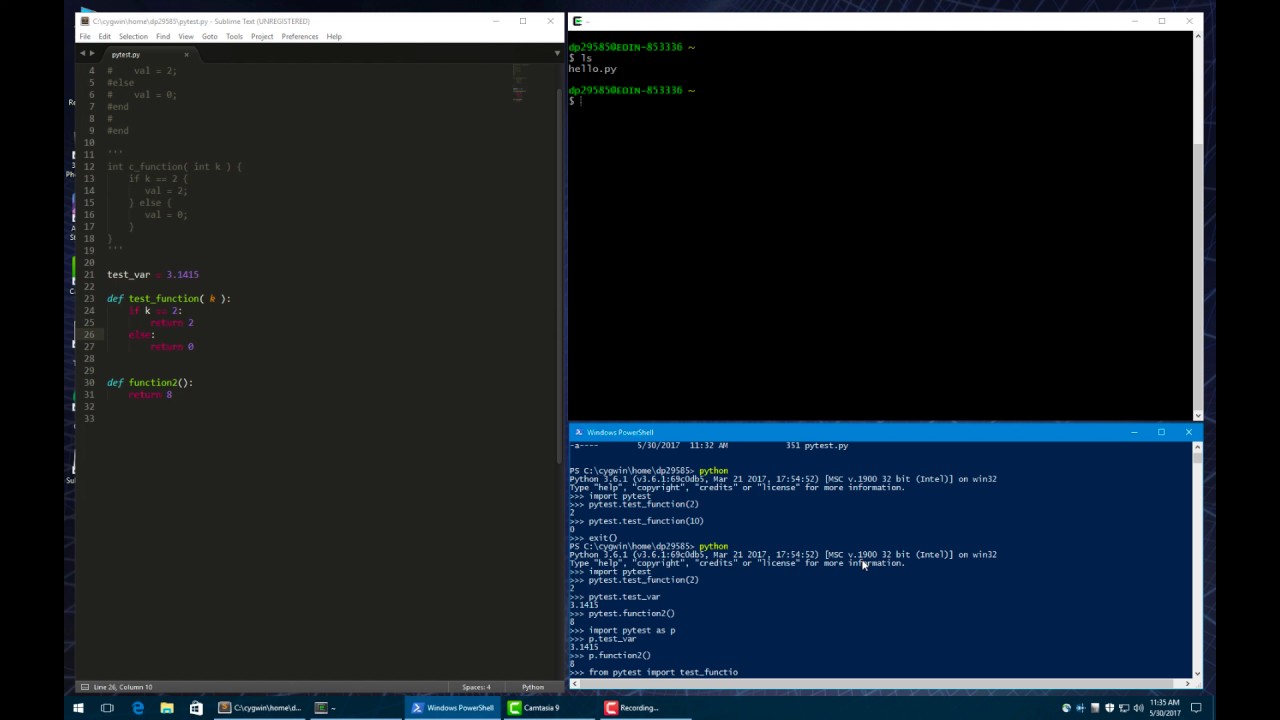The height and width of the screenshot is (720, 1280).
Task: Open the File menu in Sublime Text
Action: pos(85,37)
